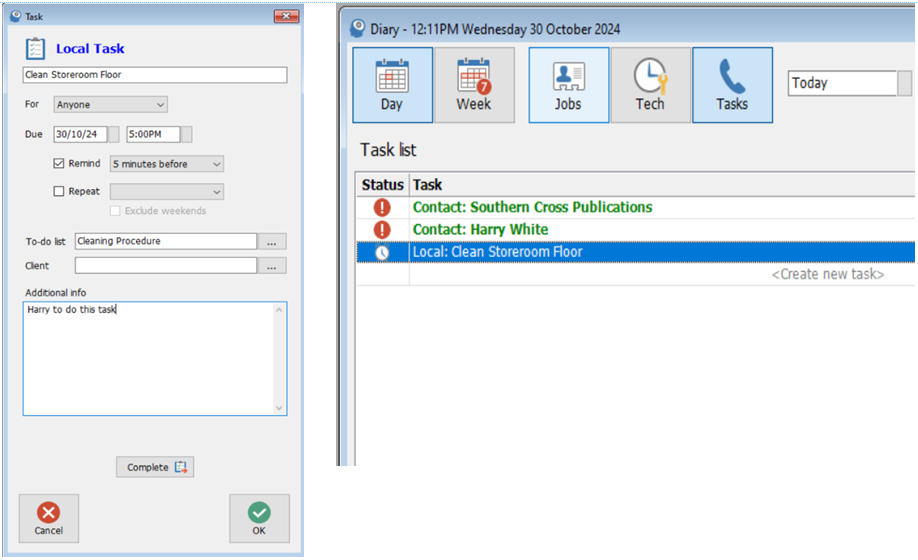Uncheck the Remind checkbox
This screenshot has width=918, height=560.
pyautogui.click(x=59, y=164)
